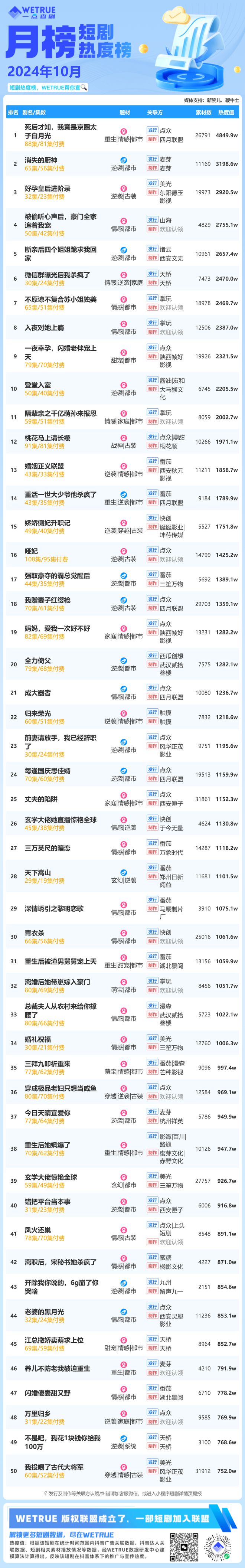Click the 关联方 column header

point(155,112)
